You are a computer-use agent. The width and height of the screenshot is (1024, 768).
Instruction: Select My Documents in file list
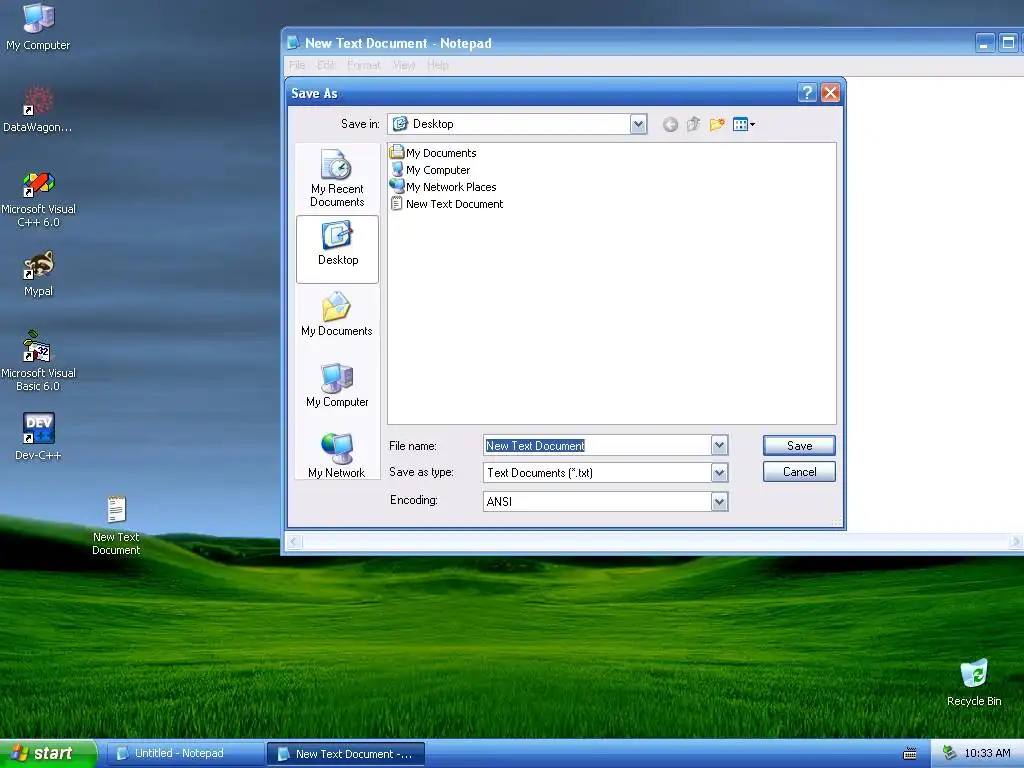[433, 153]
